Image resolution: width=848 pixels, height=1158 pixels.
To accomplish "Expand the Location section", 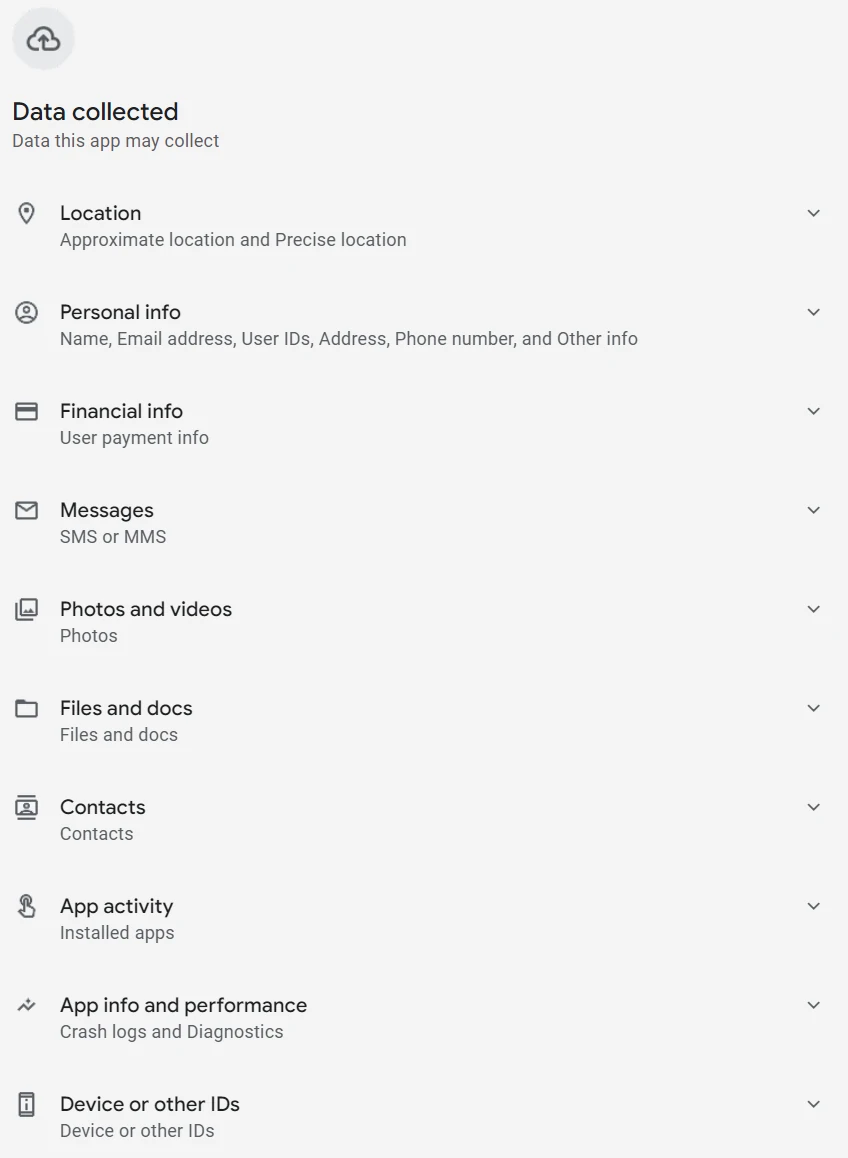I will pos(813,213).
